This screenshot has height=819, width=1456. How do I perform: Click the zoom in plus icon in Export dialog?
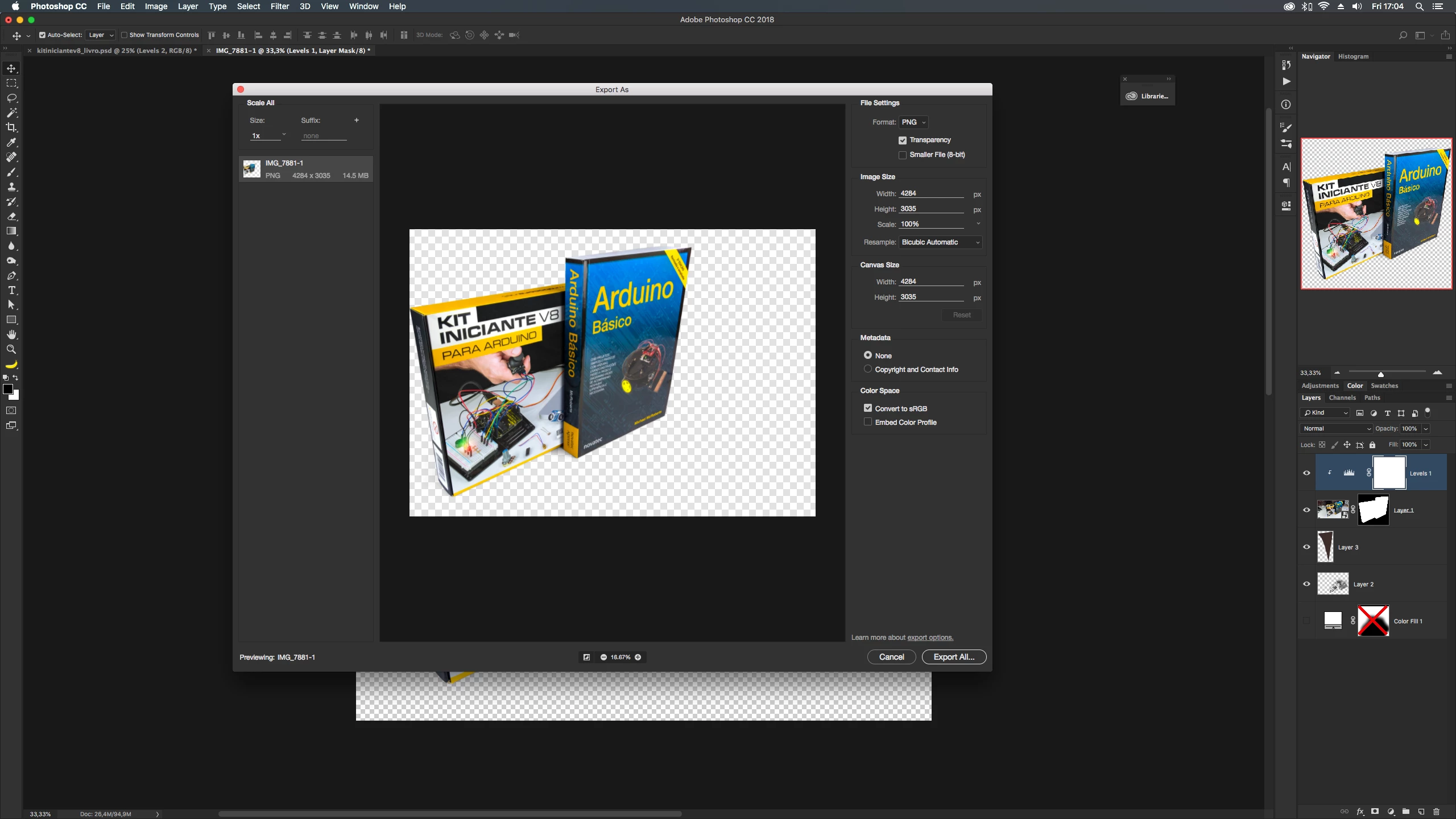[638, 657]
